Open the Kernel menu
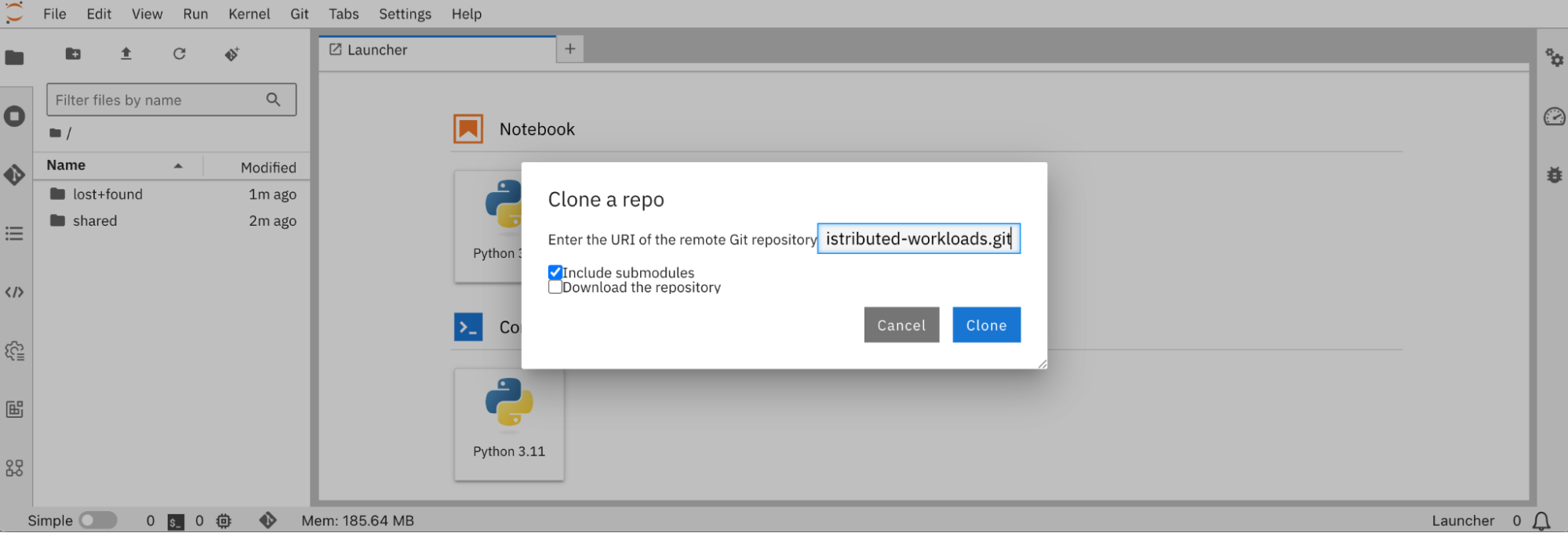Screen dimensions: 1568x533 click(x=249, y=14)
